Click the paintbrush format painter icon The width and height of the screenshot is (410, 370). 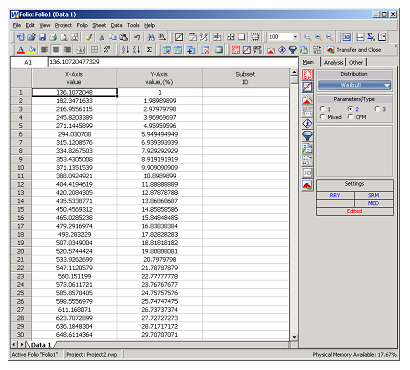[89, 37]
